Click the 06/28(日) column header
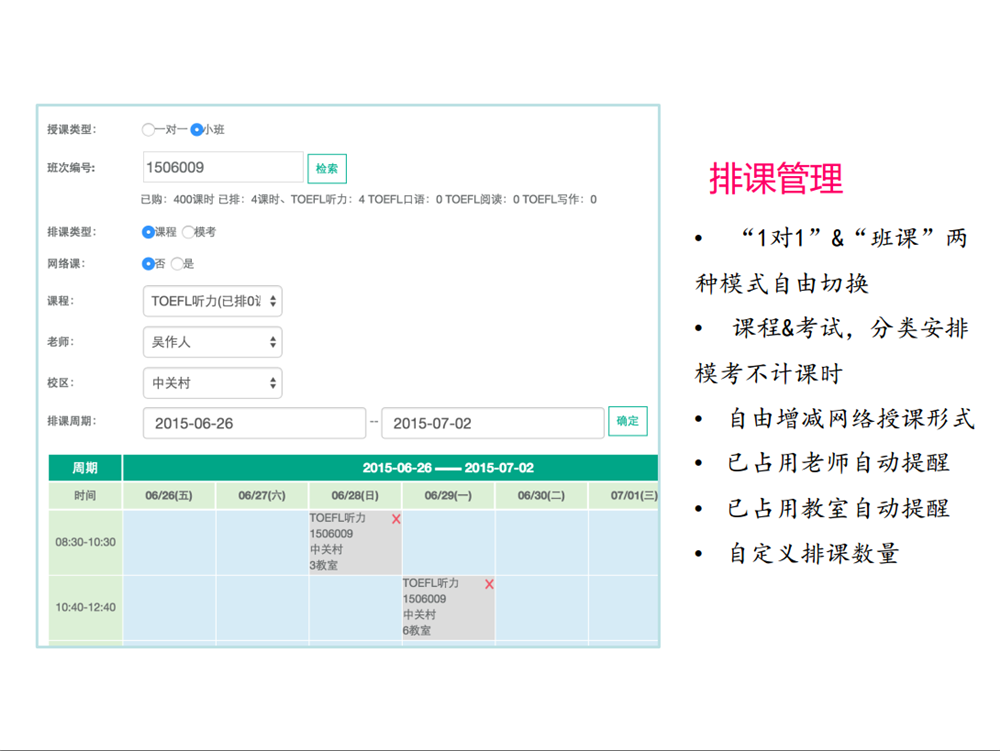 [x=352, y=495]
